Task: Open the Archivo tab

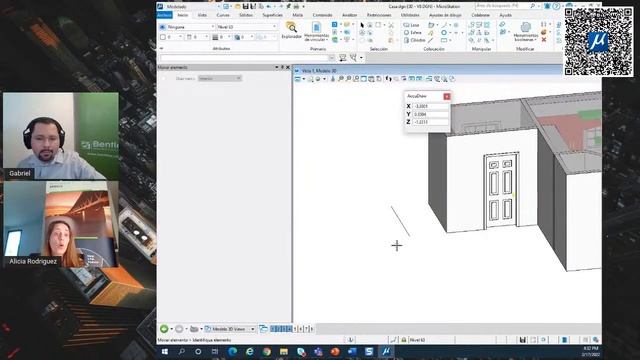Action: pos(164,15)
